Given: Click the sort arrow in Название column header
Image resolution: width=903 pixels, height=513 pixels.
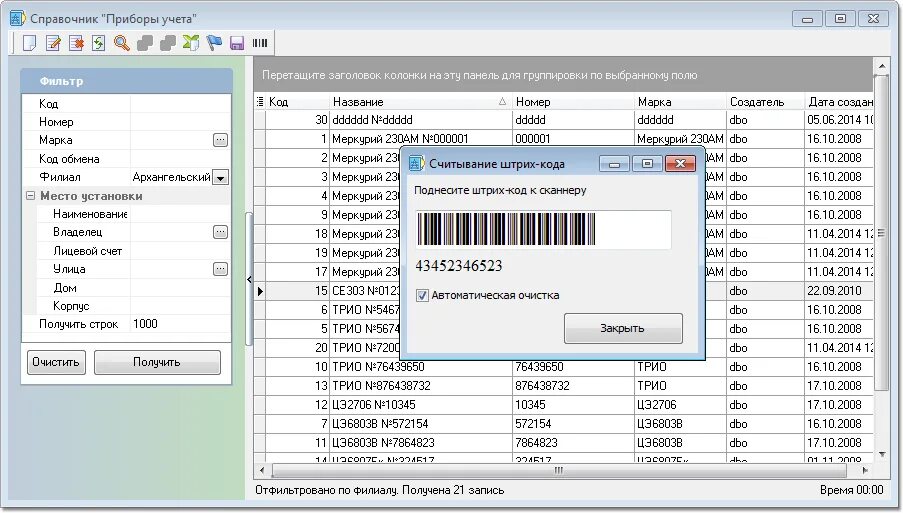Looking at the screenshot, I should [x=502, y=101].
